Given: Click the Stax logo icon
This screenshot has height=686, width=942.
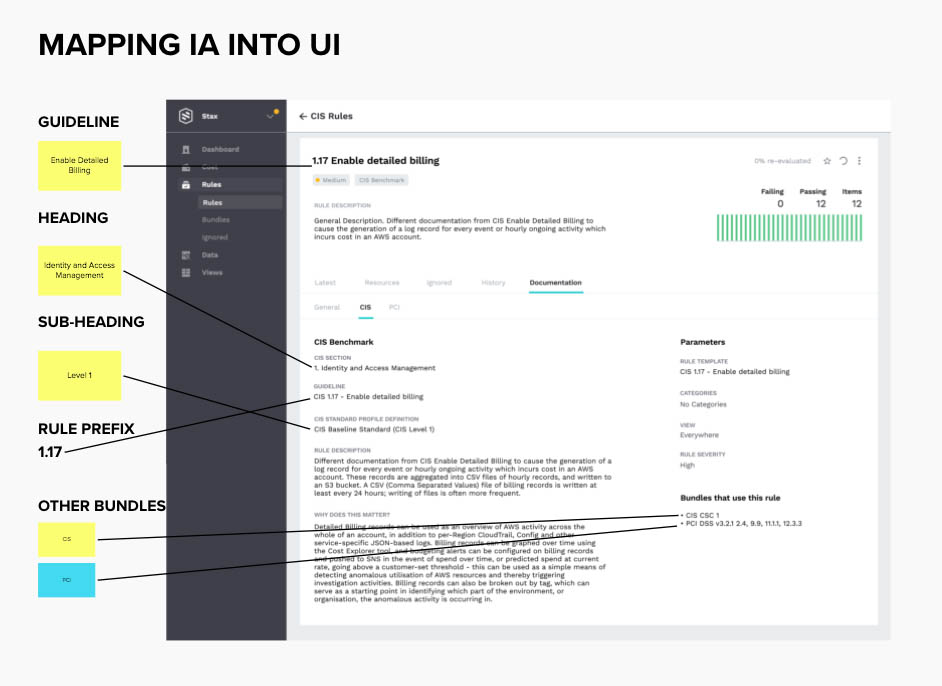Looking at the screenshot, I should pyautogui.click(x=186, y=116).
